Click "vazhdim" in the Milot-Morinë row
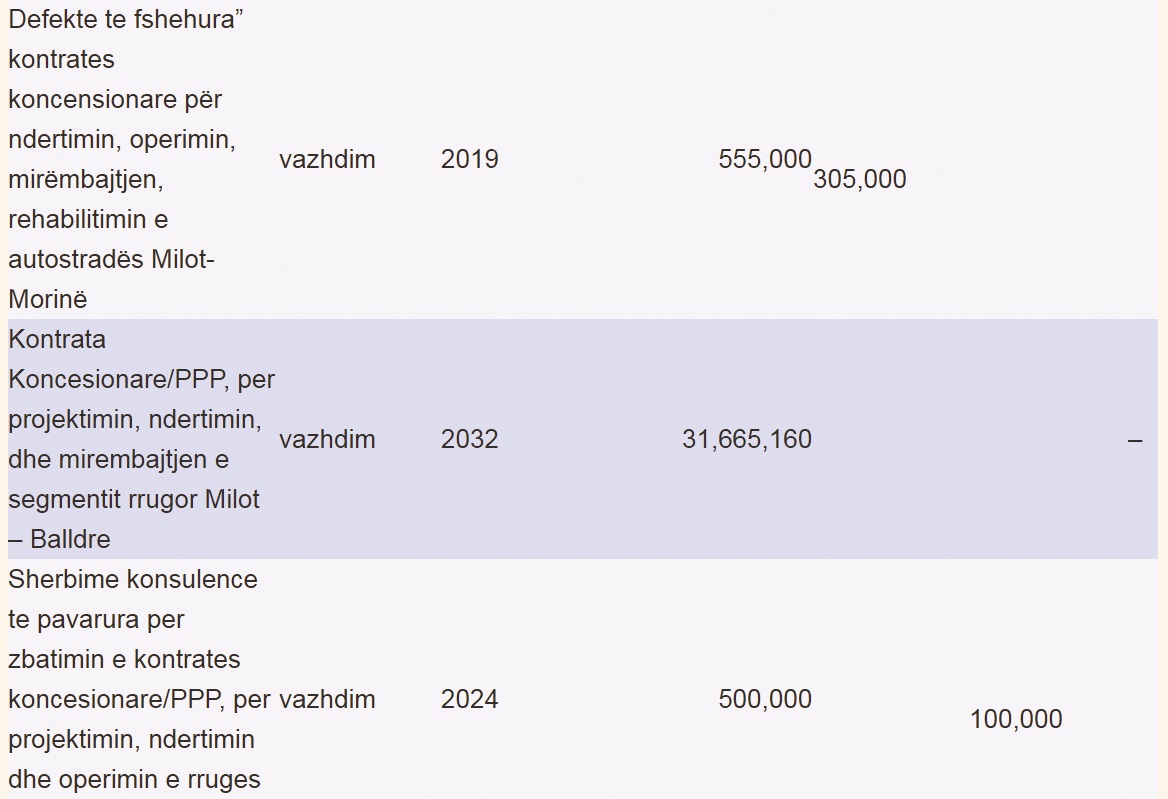 point(327,159)
